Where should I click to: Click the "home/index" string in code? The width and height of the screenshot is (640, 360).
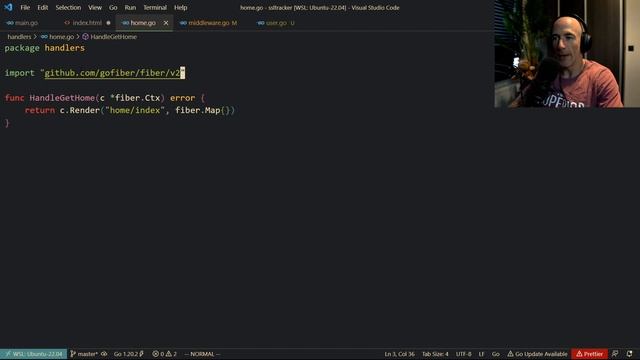pos(135,110)
